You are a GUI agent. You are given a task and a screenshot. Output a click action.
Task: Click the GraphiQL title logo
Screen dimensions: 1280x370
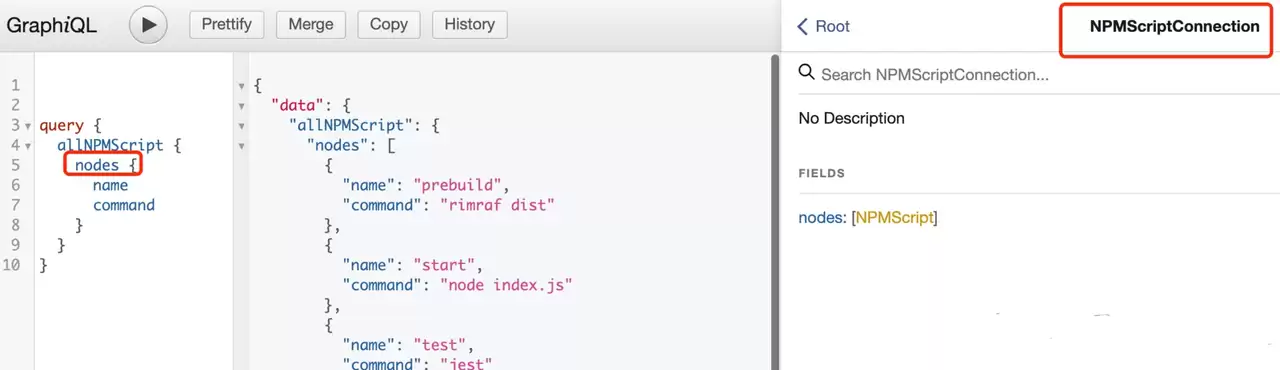point(52,25)
